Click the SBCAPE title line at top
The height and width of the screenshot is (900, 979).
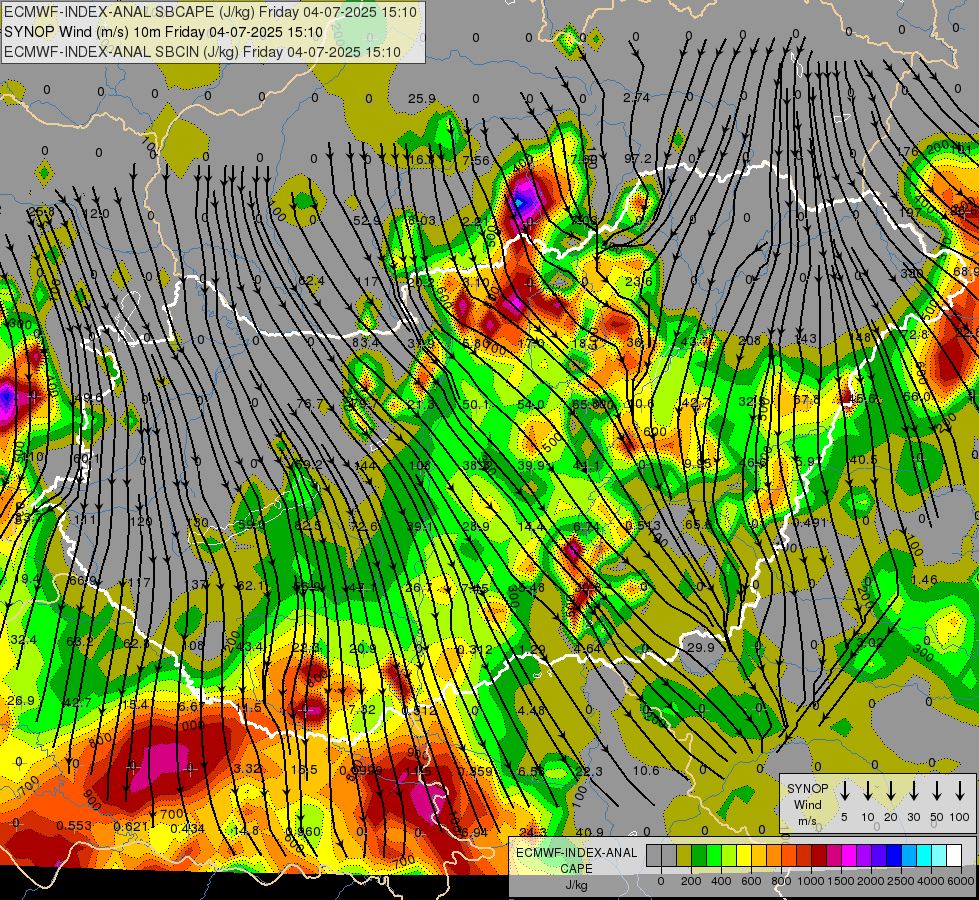[210, 12]
